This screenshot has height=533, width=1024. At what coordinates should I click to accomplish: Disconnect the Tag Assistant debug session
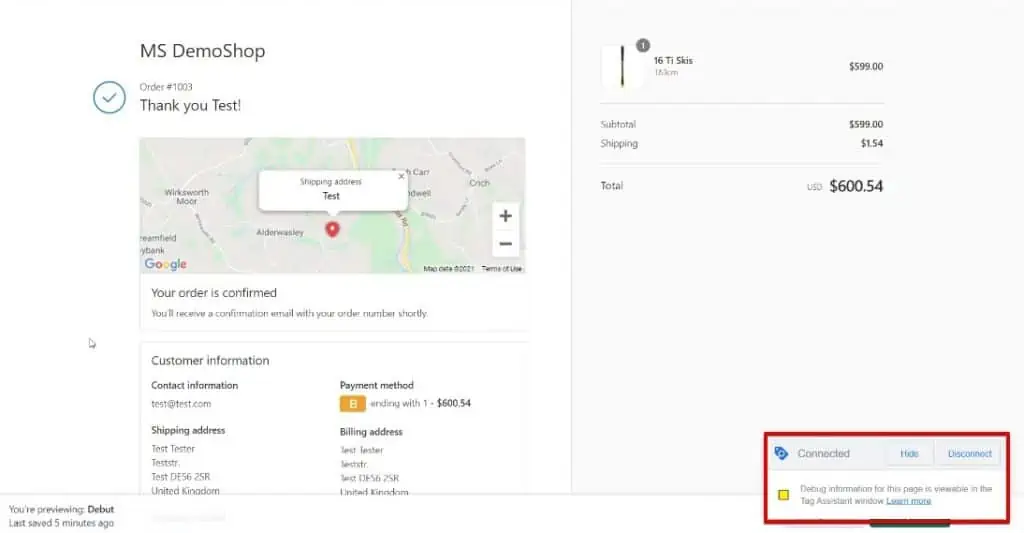point(969,453)
